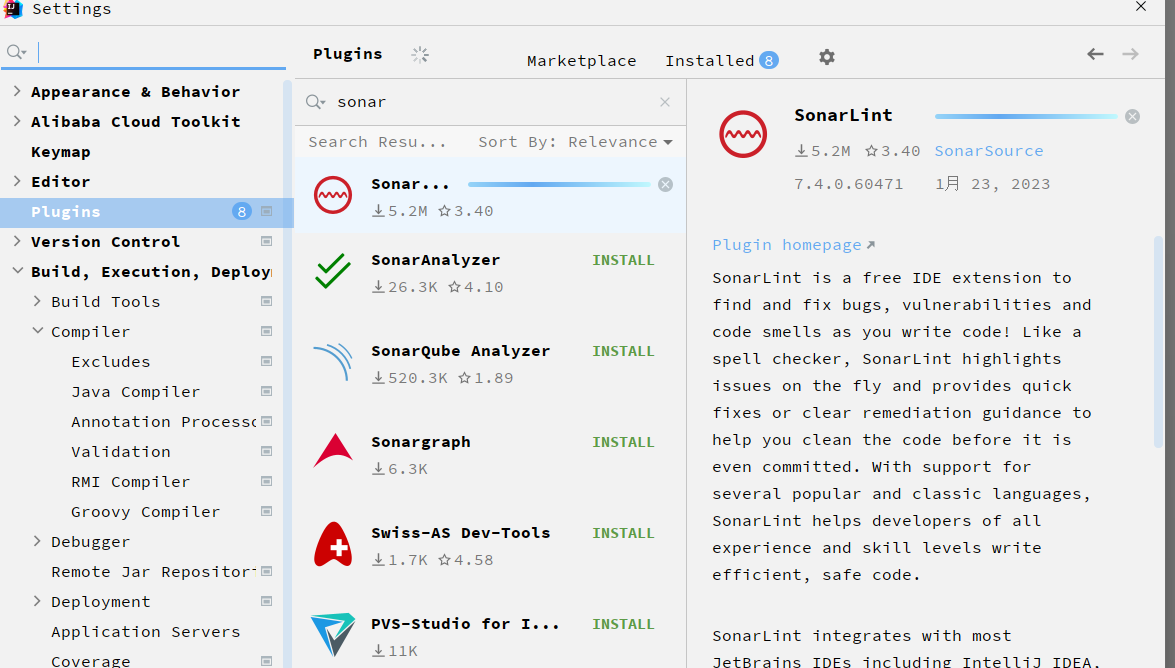Click the project-level icon beside Plugins row
This screenshot has height=668, width=1175.
click(x=266, y=211)
